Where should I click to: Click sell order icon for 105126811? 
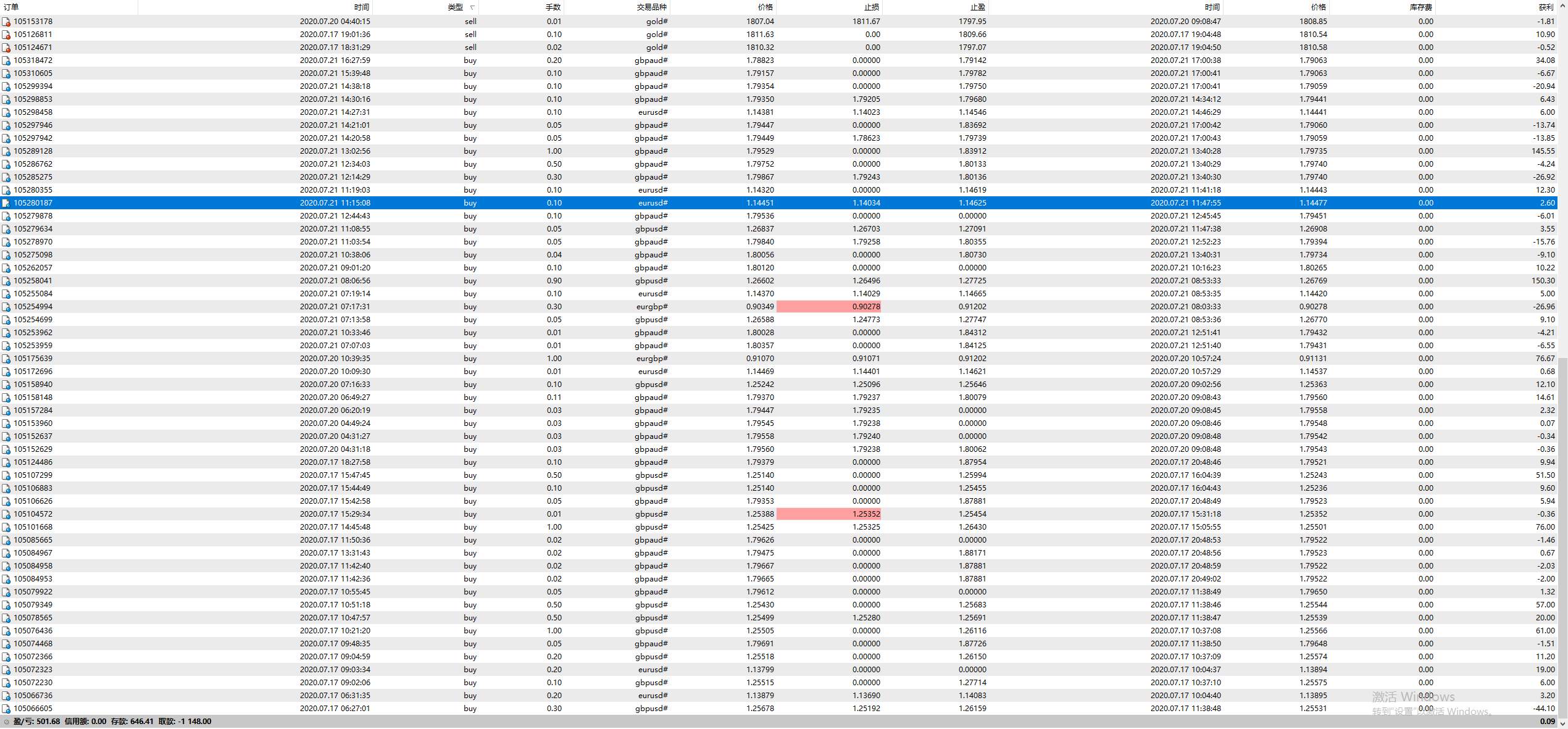(x=6, y=35)
